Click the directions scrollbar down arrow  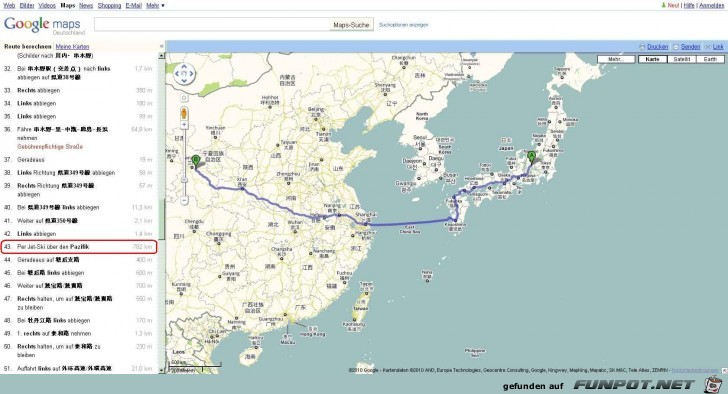(162, 370)
